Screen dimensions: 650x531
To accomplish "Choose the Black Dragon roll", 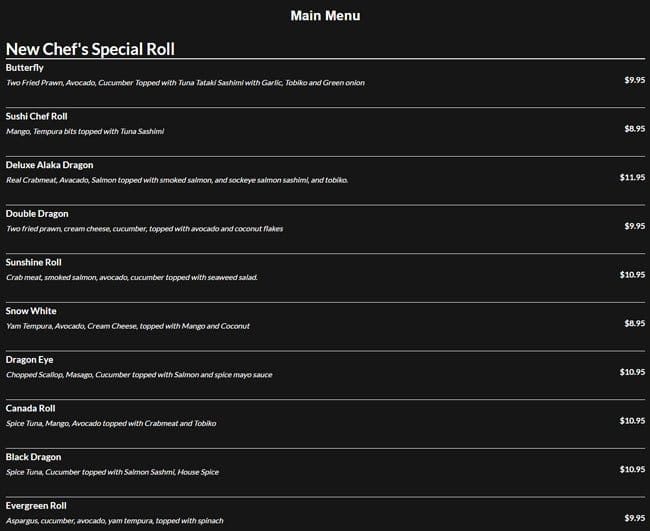I will click(x=33, y=457).
